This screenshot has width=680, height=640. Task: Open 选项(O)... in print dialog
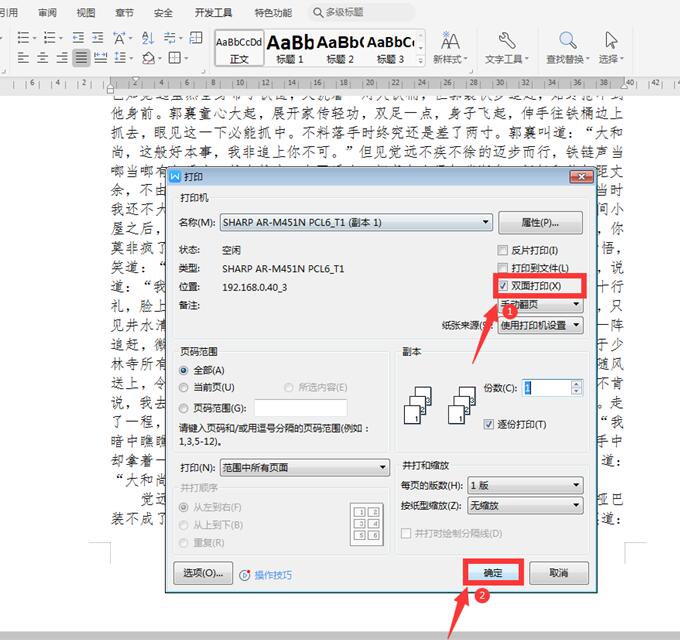coord(203,573)
